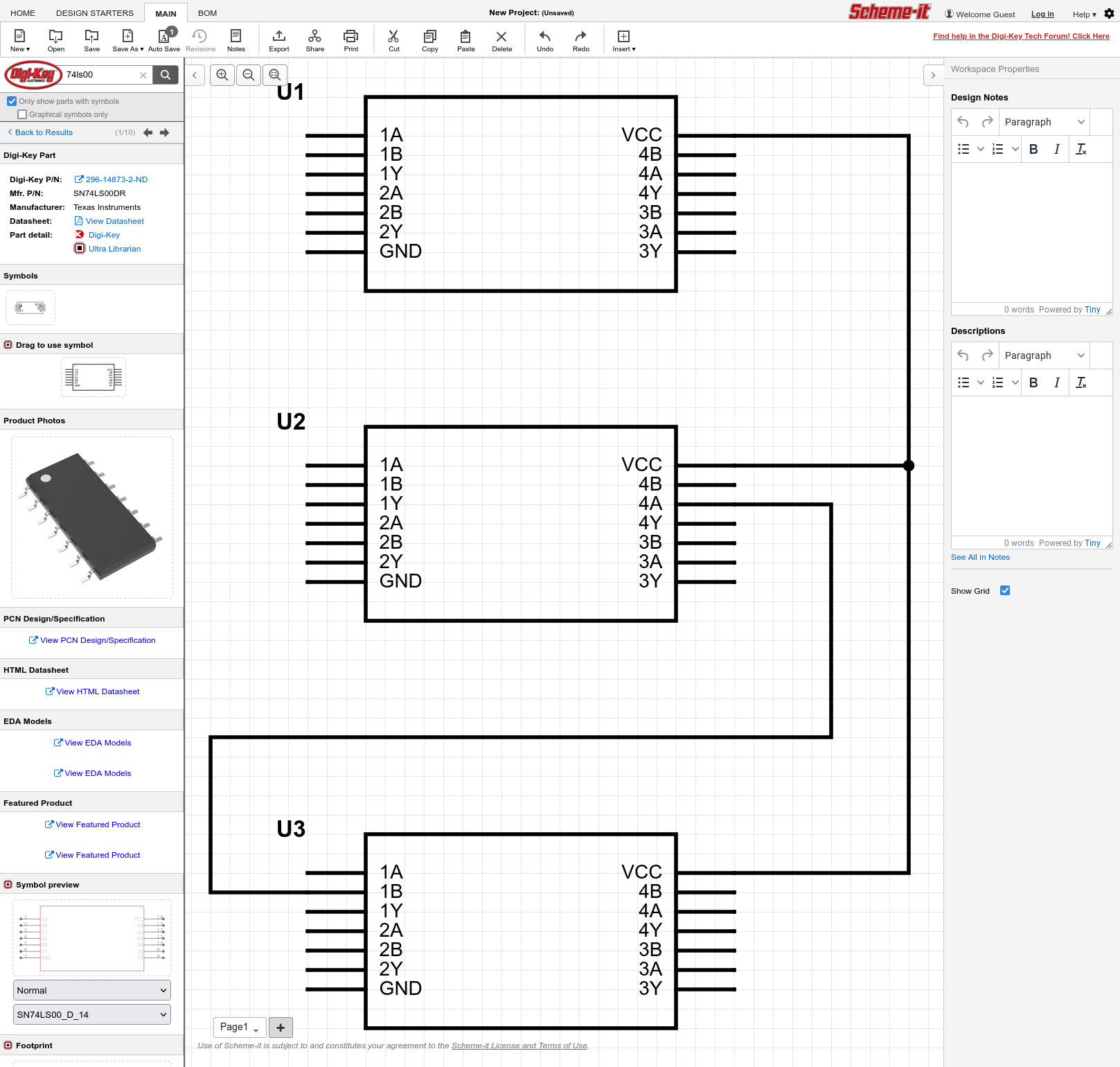This screenshot has height=1067, width=1120.
Task: Switch to the BOM tab
Action: (x=207, y=13)
